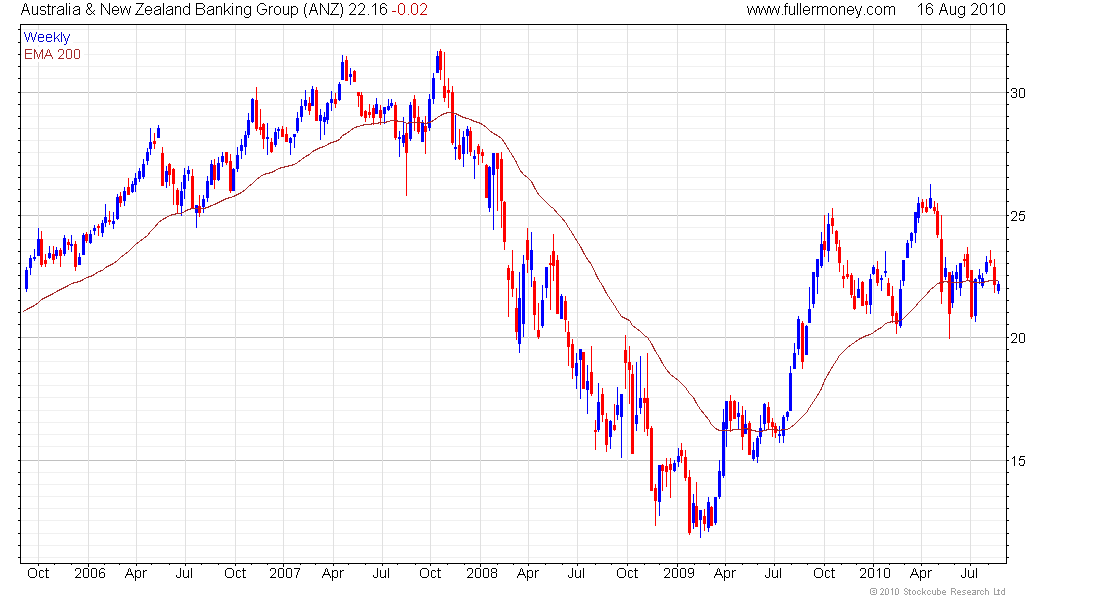Click the 'Apr' label following 2007
Screen dimensions: 1100x600
pyautogui.click(x=333, y=573)
